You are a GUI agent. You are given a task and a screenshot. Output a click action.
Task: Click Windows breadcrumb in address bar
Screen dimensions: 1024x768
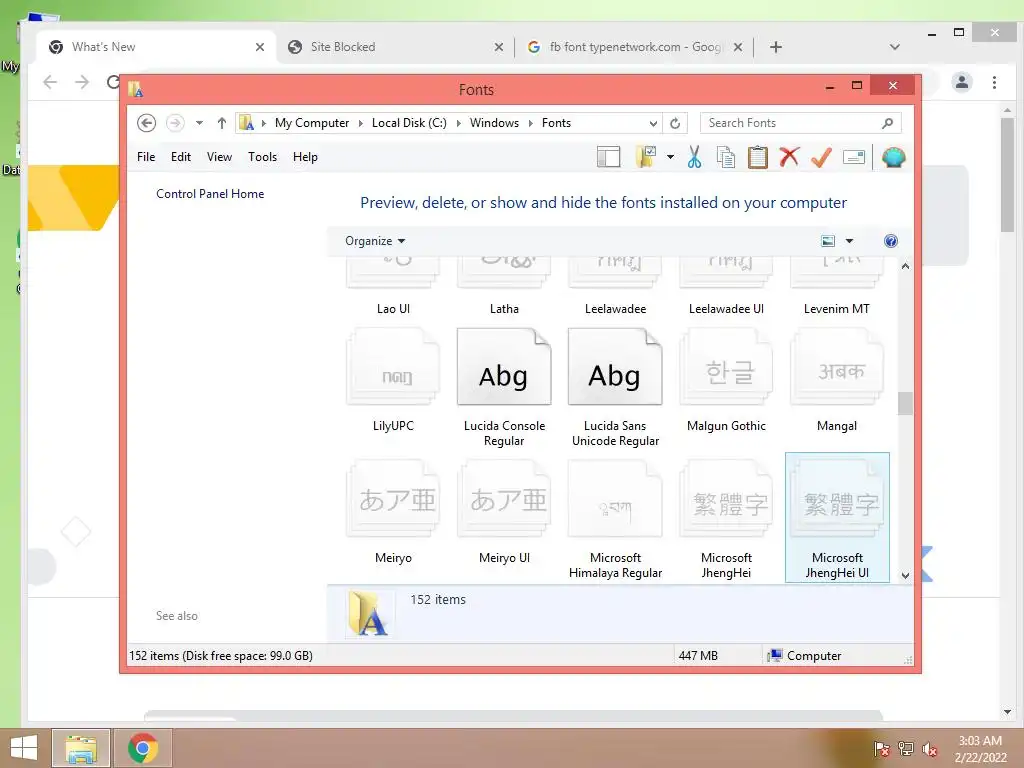pos(494,123)
